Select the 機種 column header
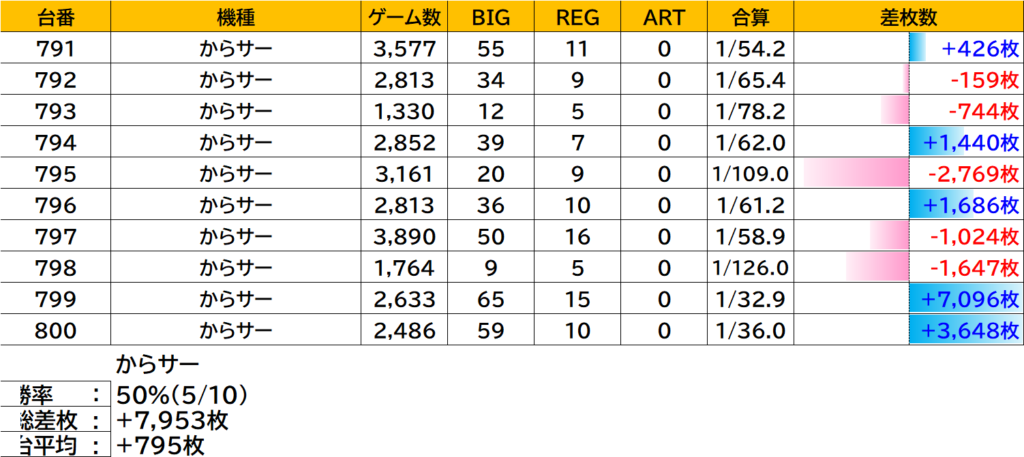This screenshot has height=457, width=1024. coord(235,17)
